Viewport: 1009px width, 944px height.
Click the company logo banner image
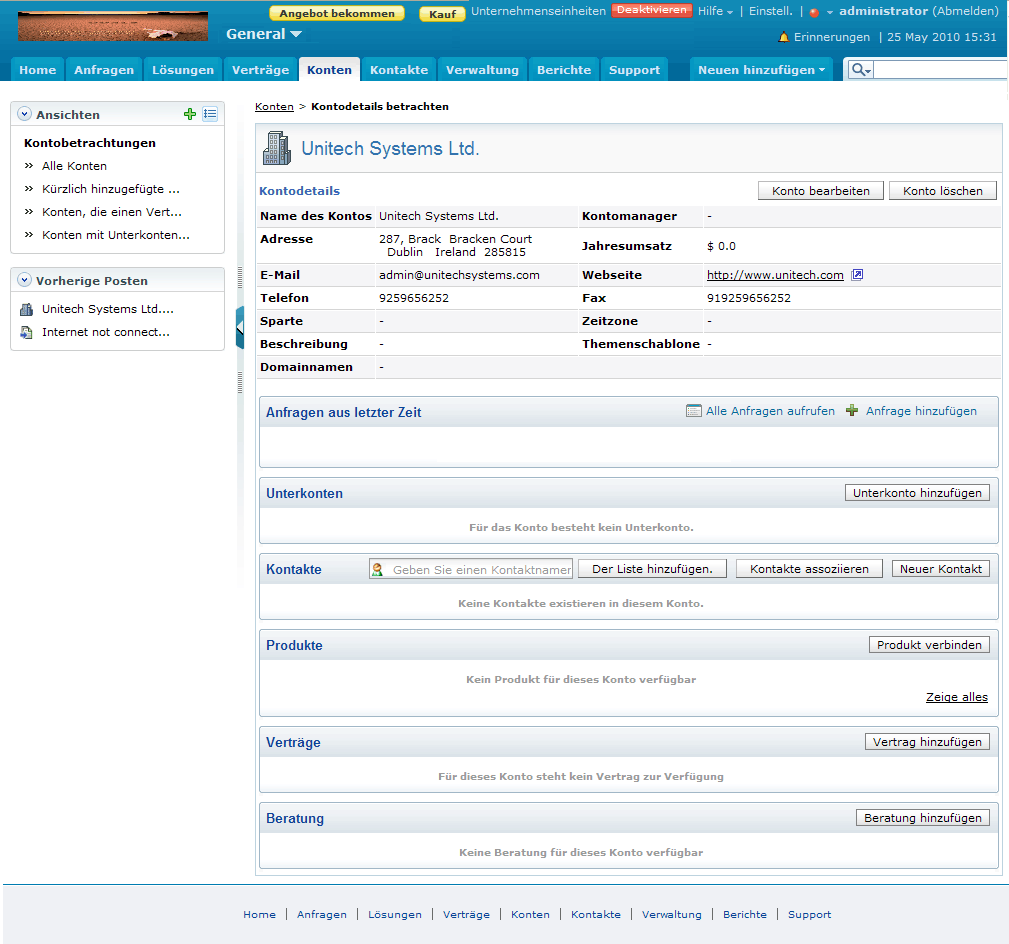point(113,26)
